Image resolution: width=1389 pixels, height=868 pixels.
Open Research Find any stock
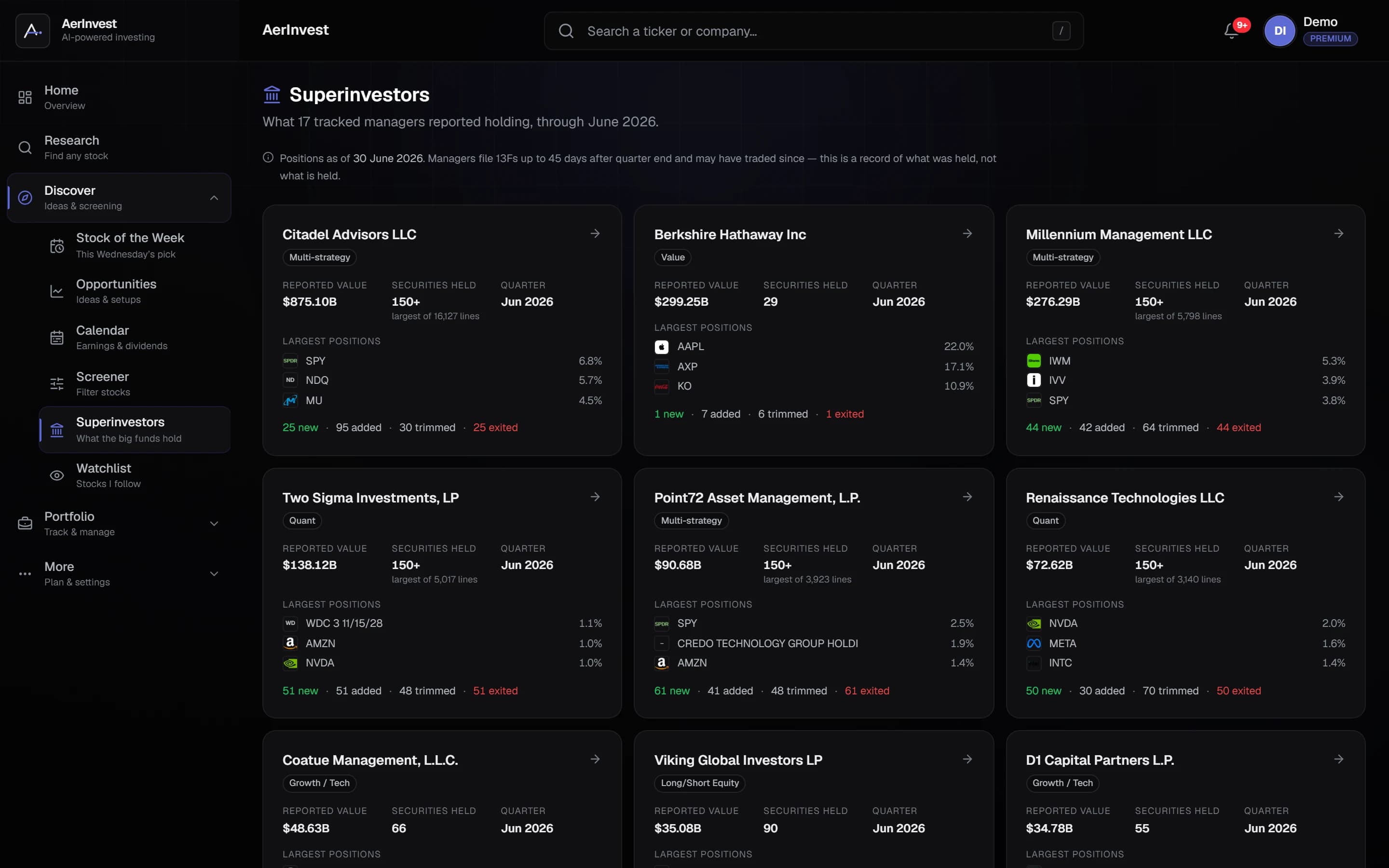(119, 148)
